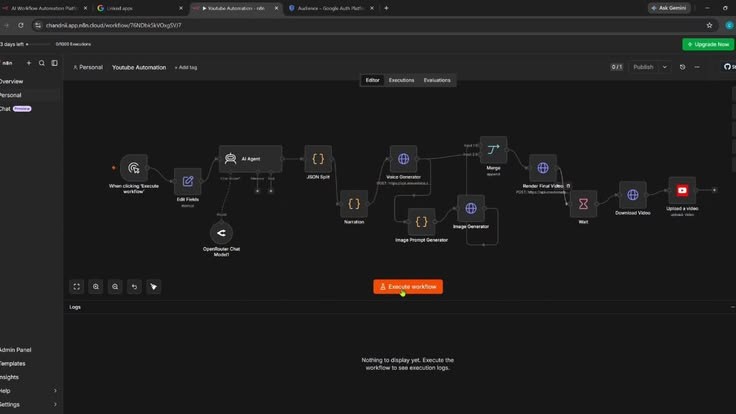This screenshot has width=736, height=414.
Task: Open the Download Video node
Action: (x=633, y=195)
